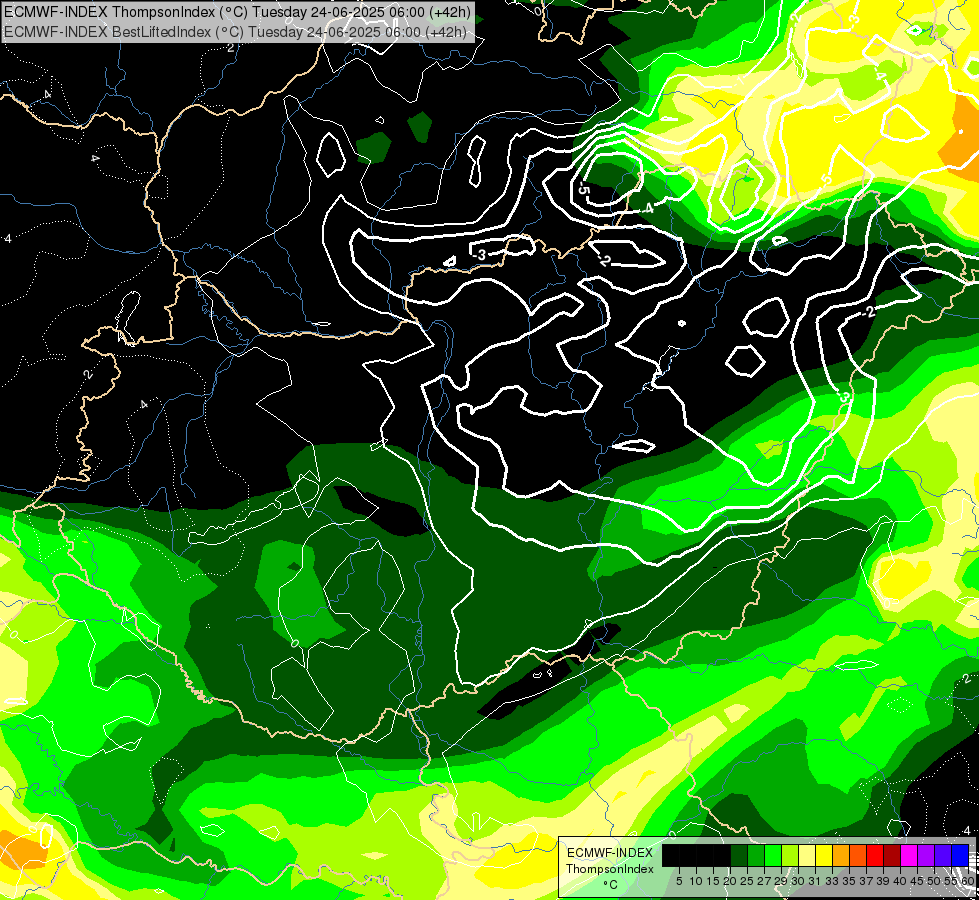
Task: Click the violet 50-55 legend swatch
Action: (942, 855)
